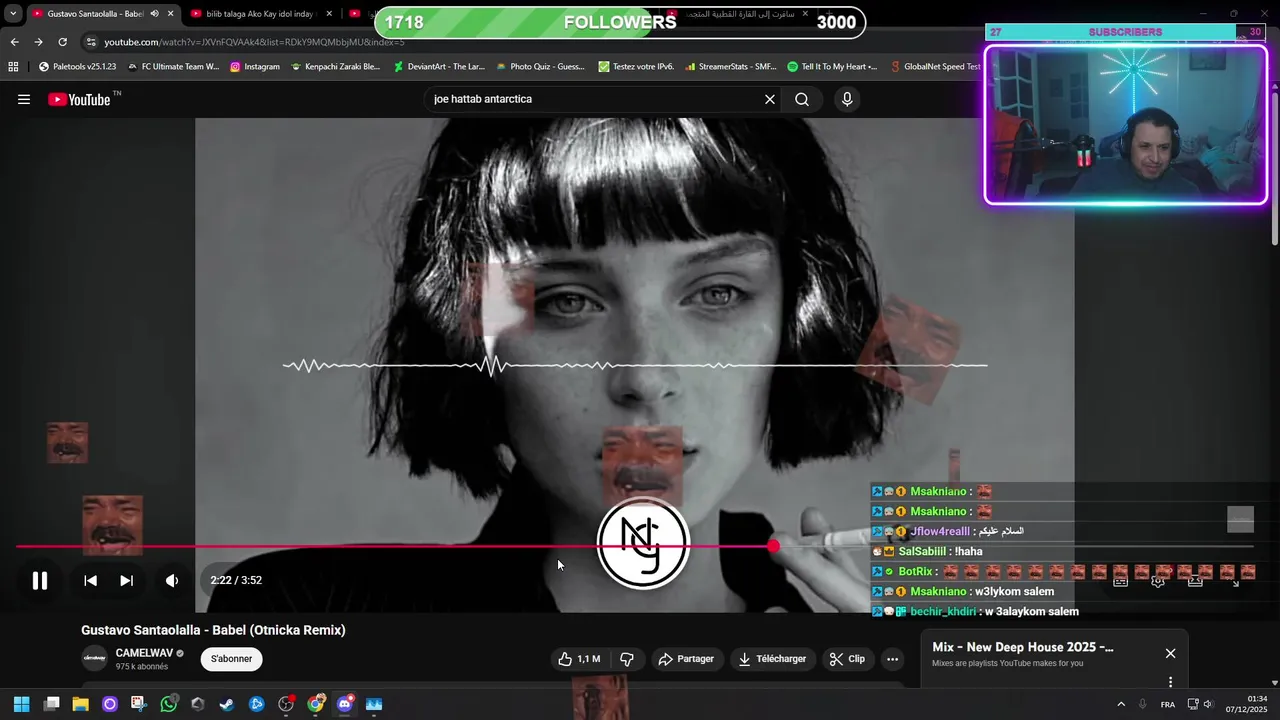Click the youtube.com address bar URL
The height and width of the screenshot is (720, 1280).
pyautogui.click(x=254, y=42)
